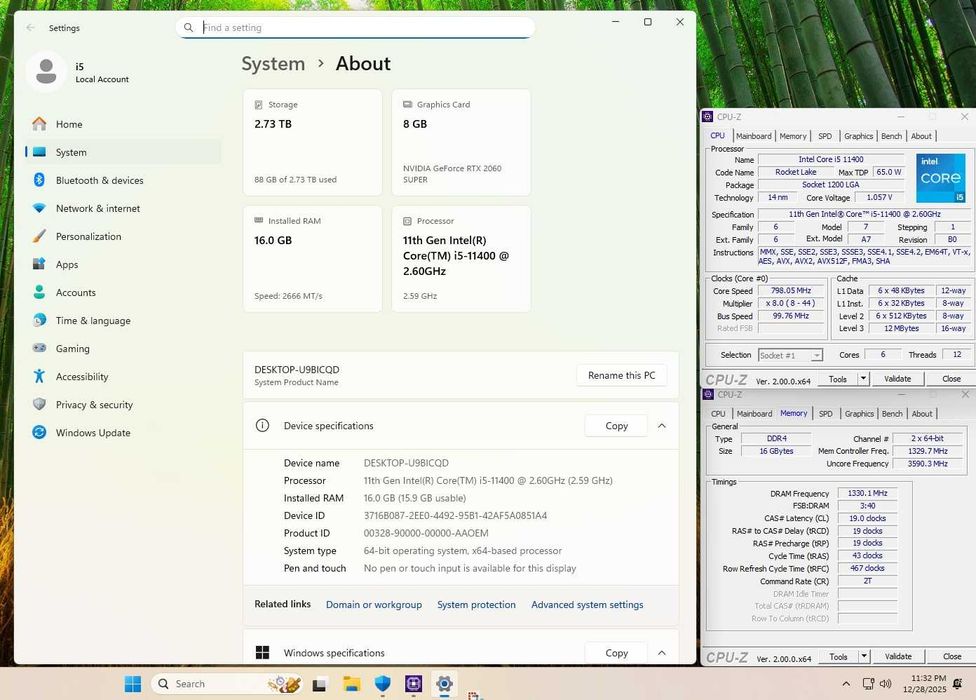The width and height of the screenshot is (976, 700).
Task: Open the Socket #1 selection dropdown
Action: 791,355
